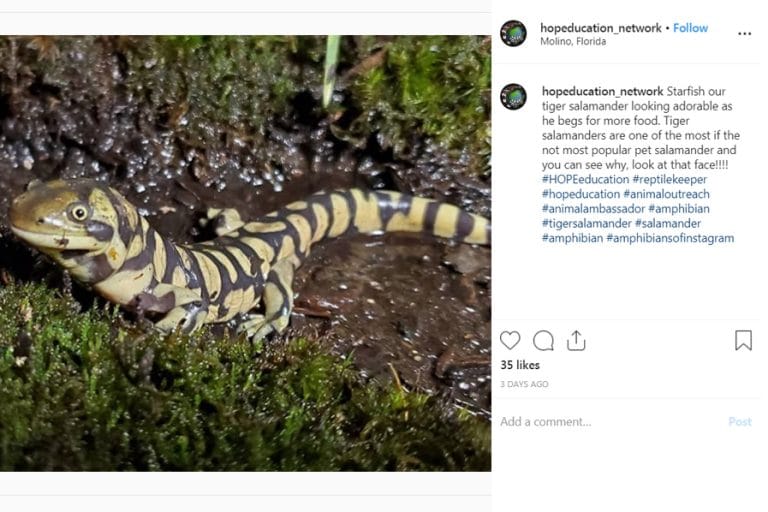Share the post using share icon
The image size is (768, 512).
pyautogui.click(x=576, y=340)
